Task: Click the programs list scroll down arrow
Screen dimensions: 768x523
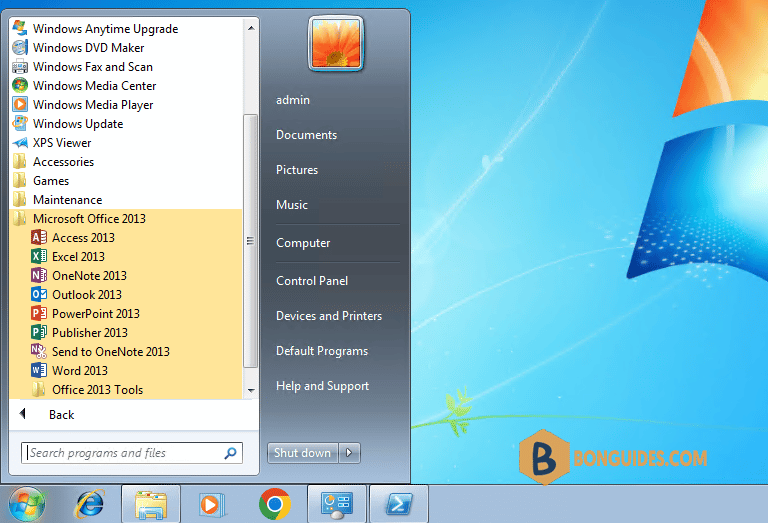Action: click(x=251, y=390)
